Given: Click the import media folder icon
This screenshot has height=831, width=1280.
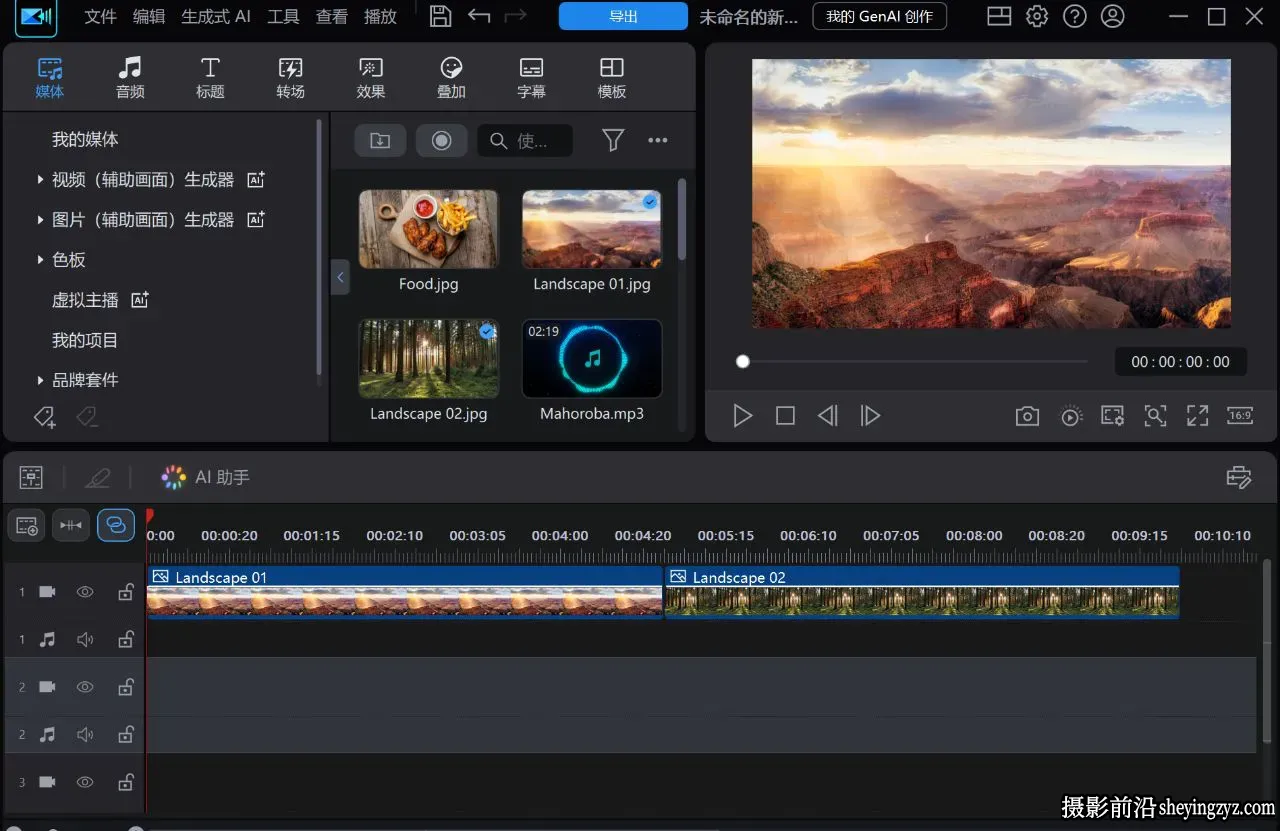Looking at the screenshot, I should (x=380, y=141).
